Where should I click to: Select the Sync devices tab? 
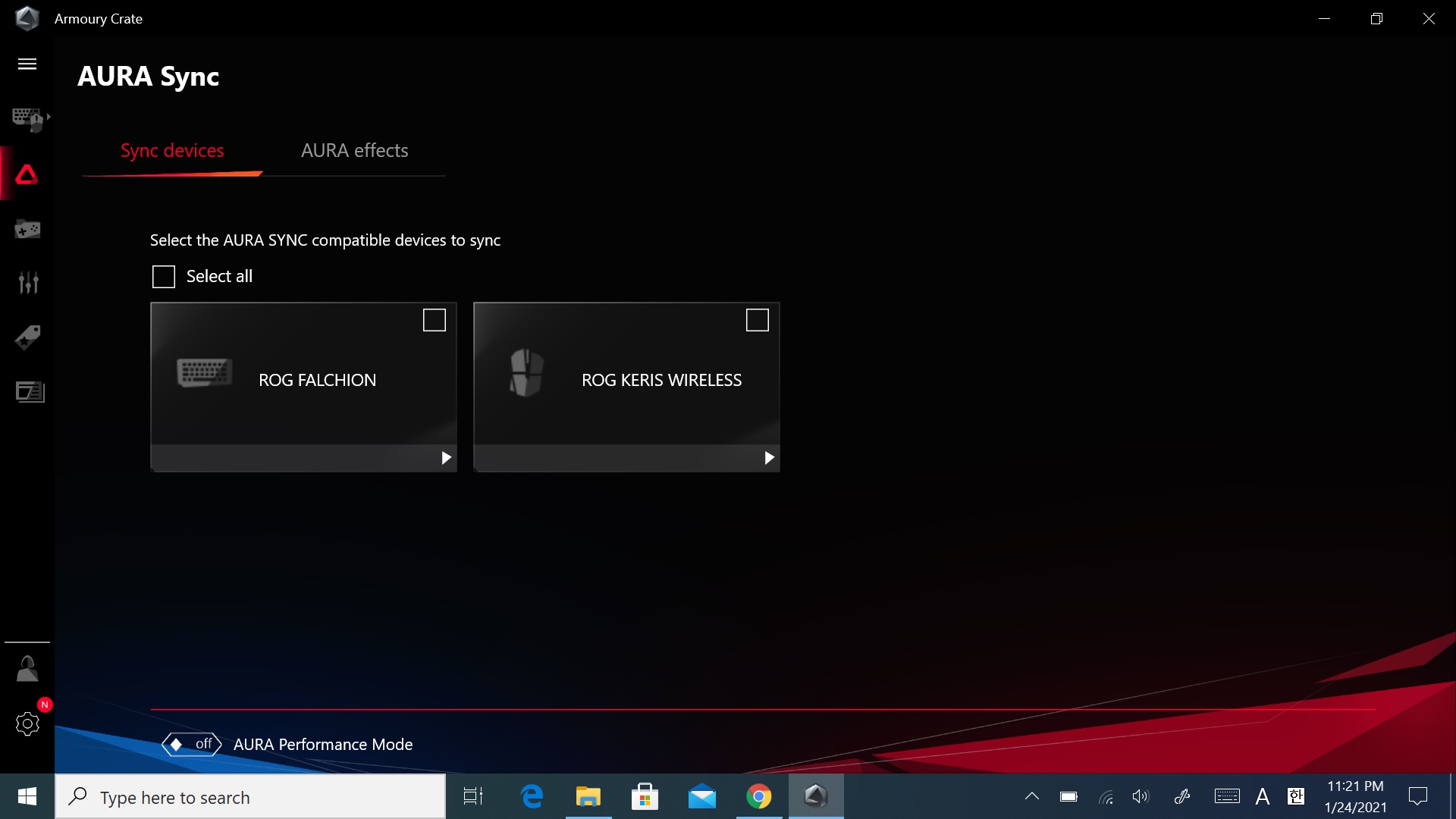point(172,151)
